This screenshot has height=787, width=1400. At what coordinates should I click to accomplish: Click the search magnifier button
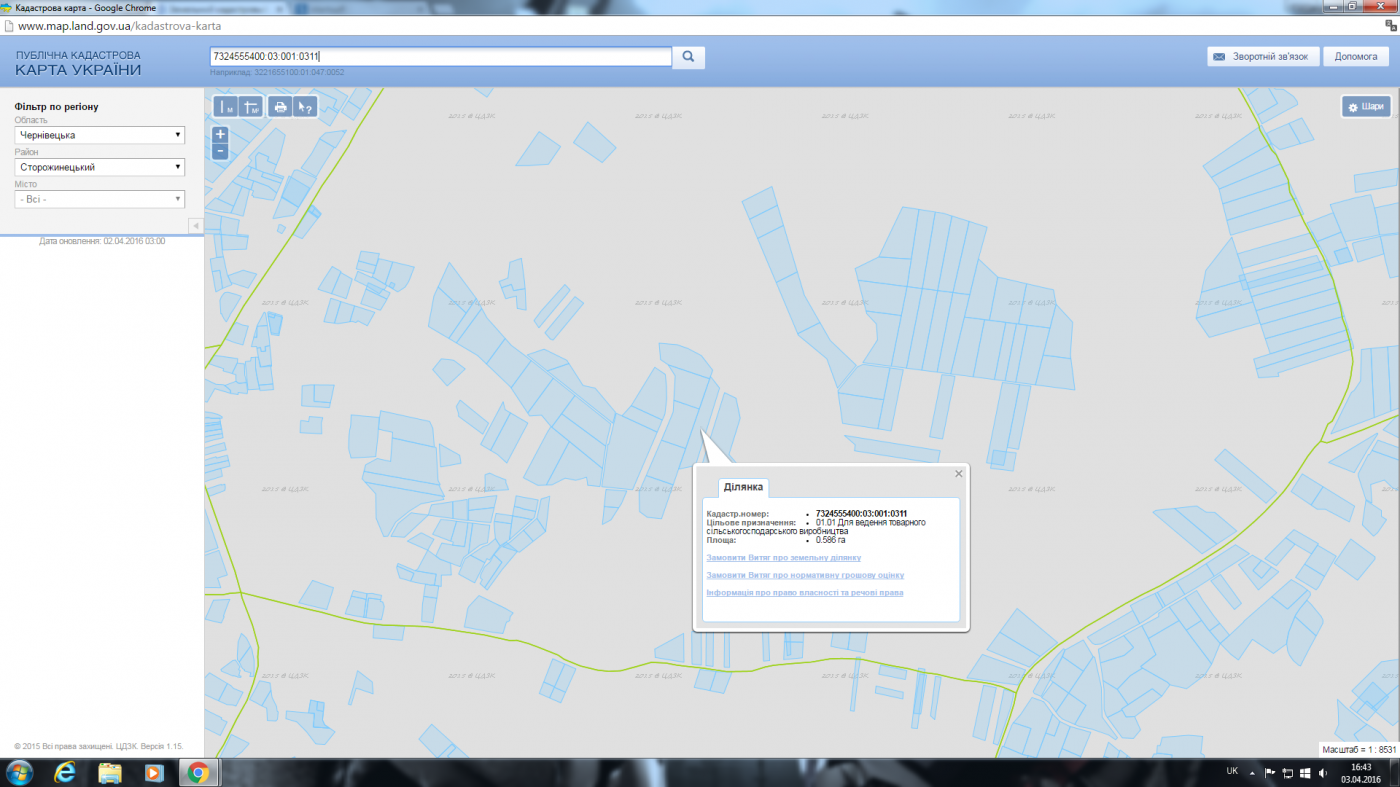(688, 57)
